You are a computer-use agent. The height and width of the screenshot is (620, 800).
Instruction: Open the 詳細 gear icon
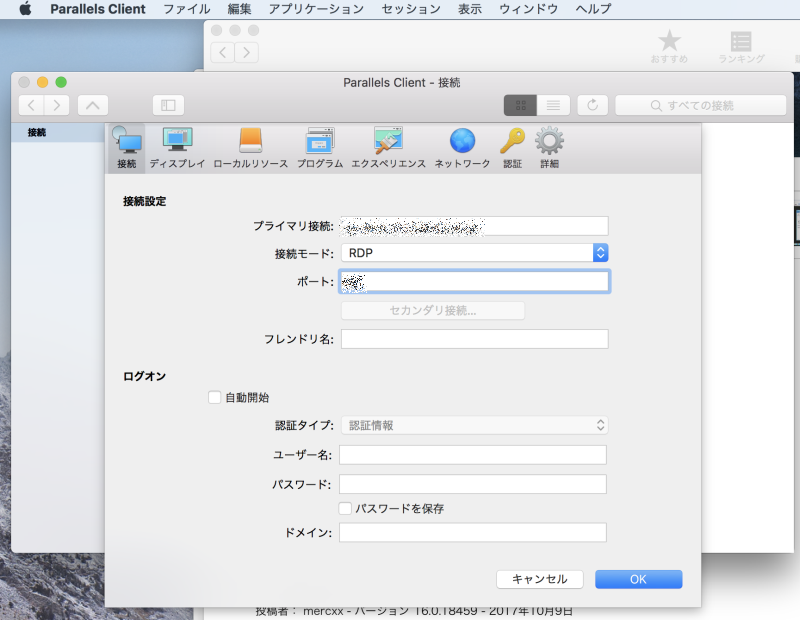549,142
